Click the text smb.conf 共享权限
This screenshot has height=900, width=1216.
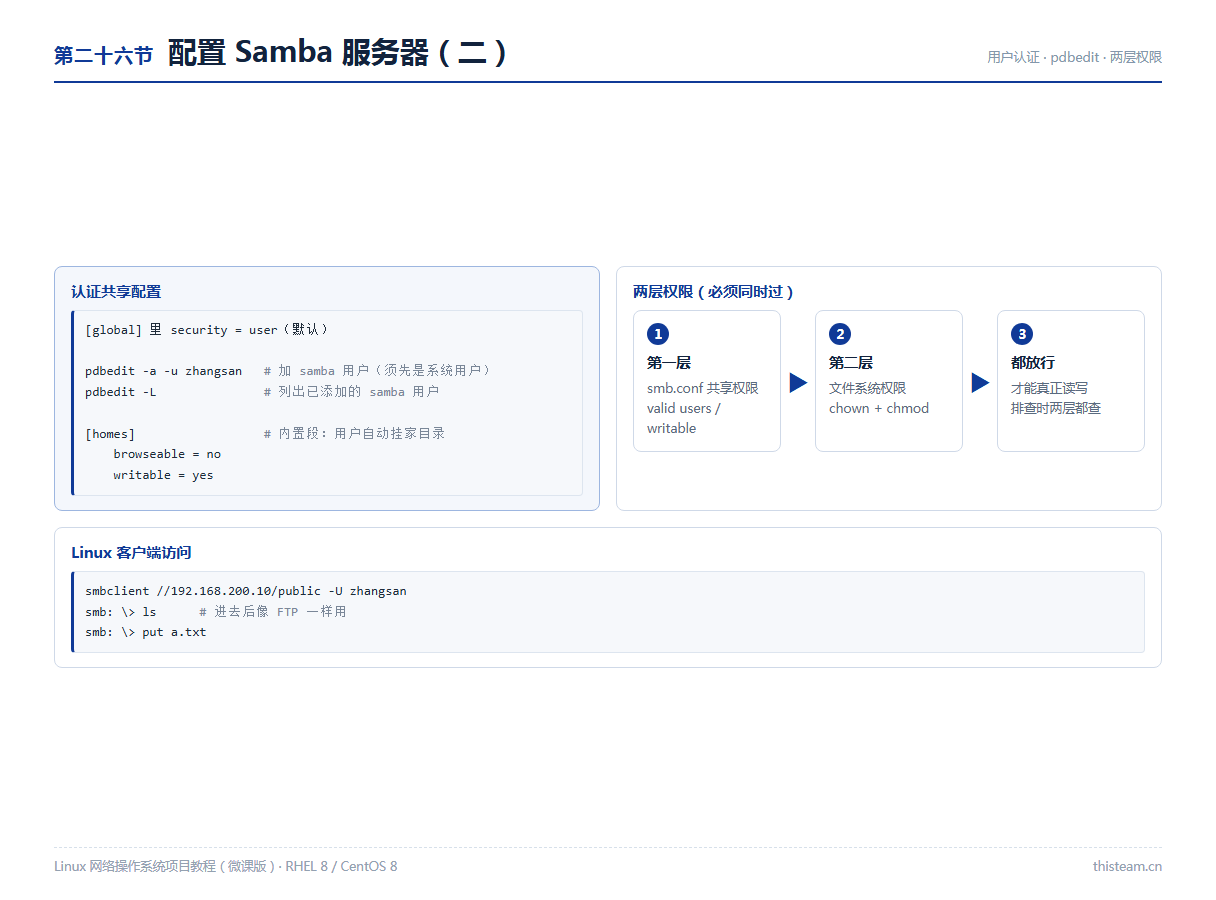pyautogui.click(x=702, y=388)
